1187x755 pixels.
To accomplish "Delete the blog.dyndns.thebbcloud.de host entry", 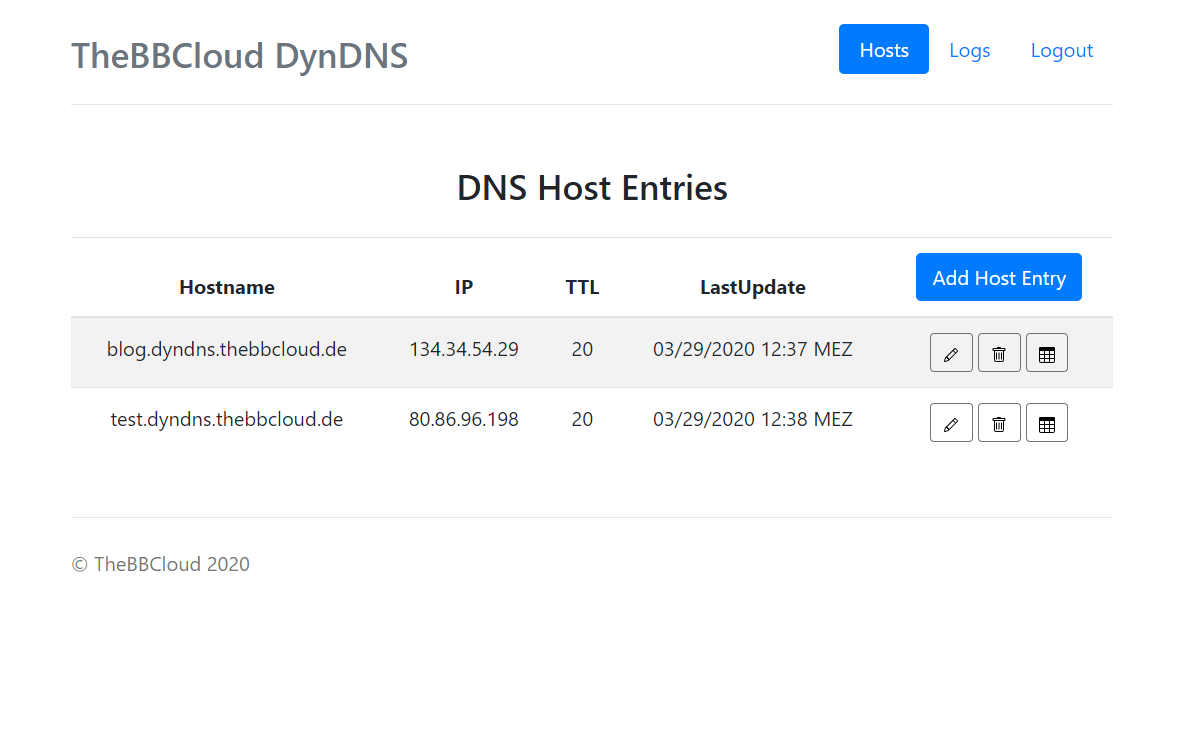I will point(999,353).
